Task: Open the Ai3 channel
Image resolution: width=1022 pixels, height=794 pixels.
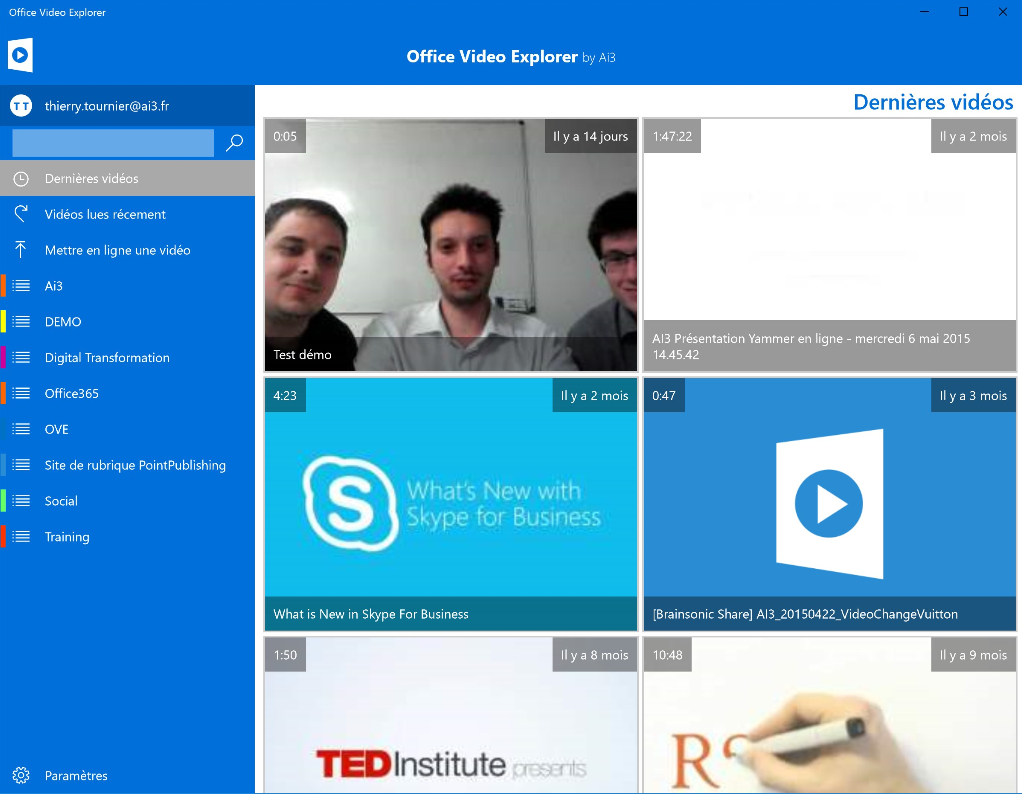Action: pyautogui.click(x=54, y=286)
